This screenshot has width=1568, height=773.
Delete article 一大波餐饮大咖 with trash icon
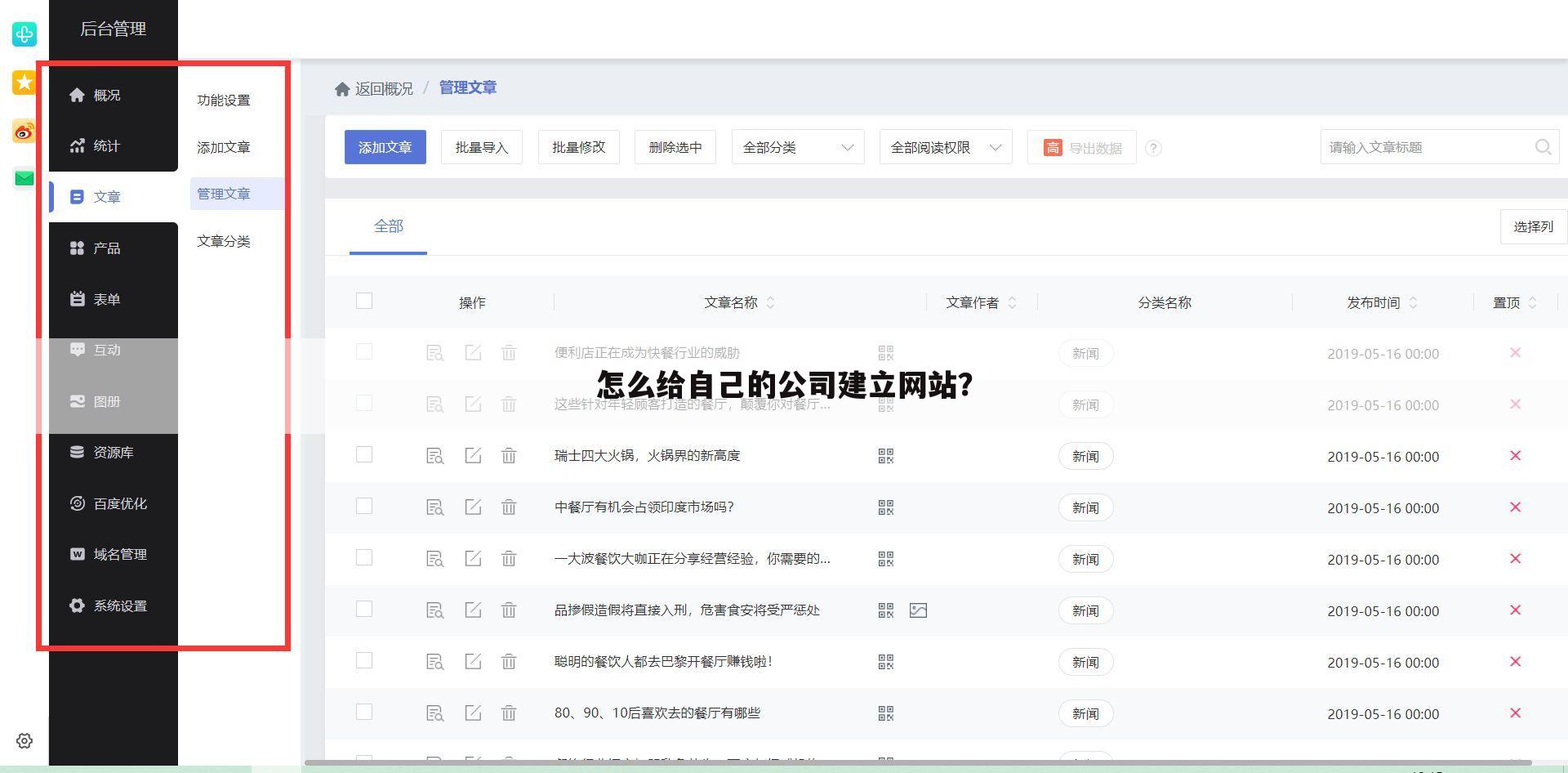[509, 559]
